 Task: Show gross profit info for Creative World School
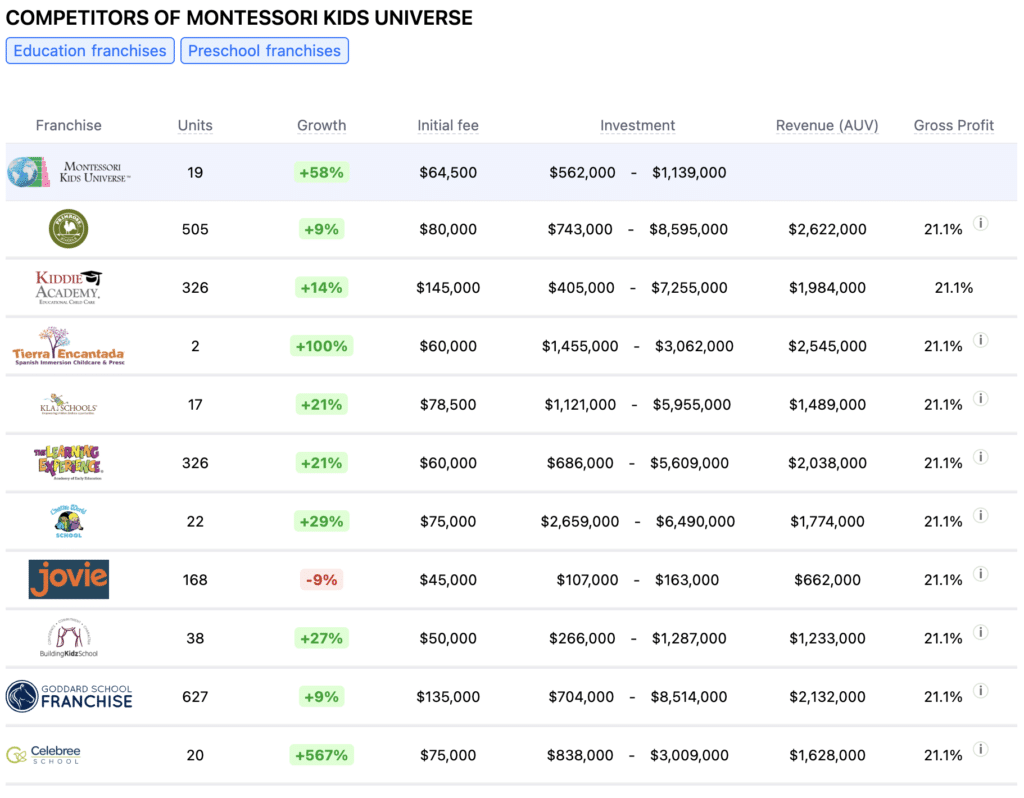[980, 515]
